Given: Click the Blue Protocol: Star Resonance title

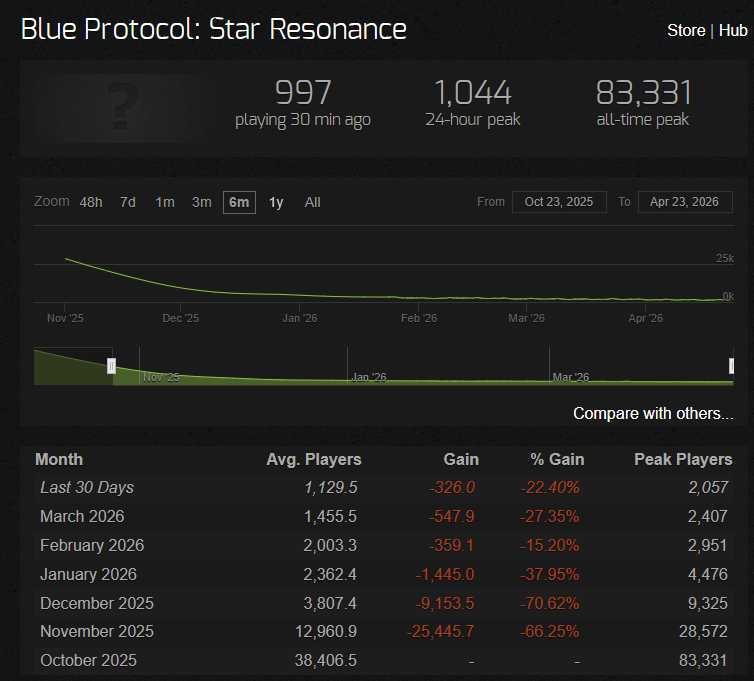Looking at the screenshot, I should 214,29.
